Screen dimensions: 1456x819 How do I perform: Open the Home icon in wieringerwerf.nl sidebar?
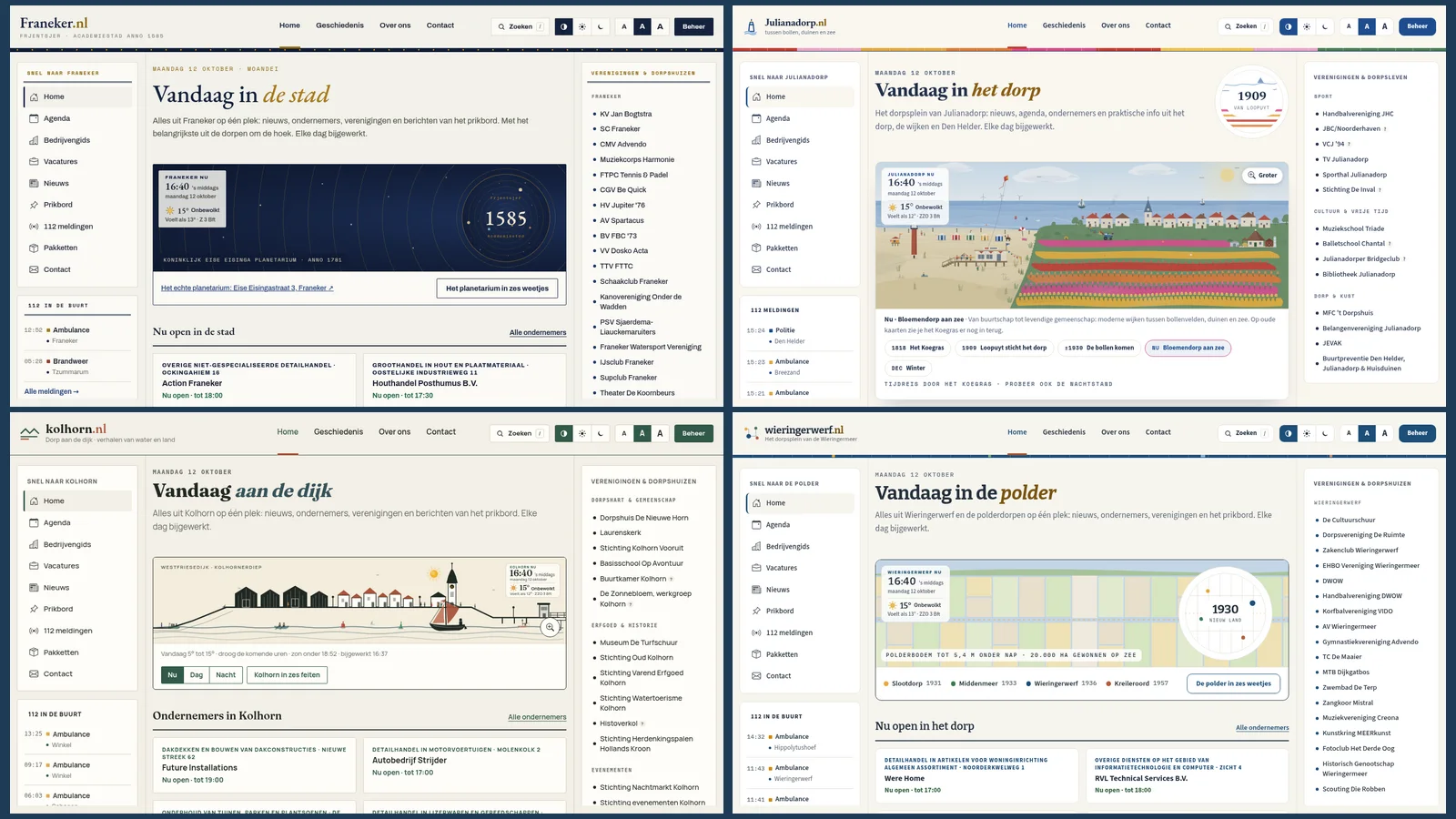point(756,502)
